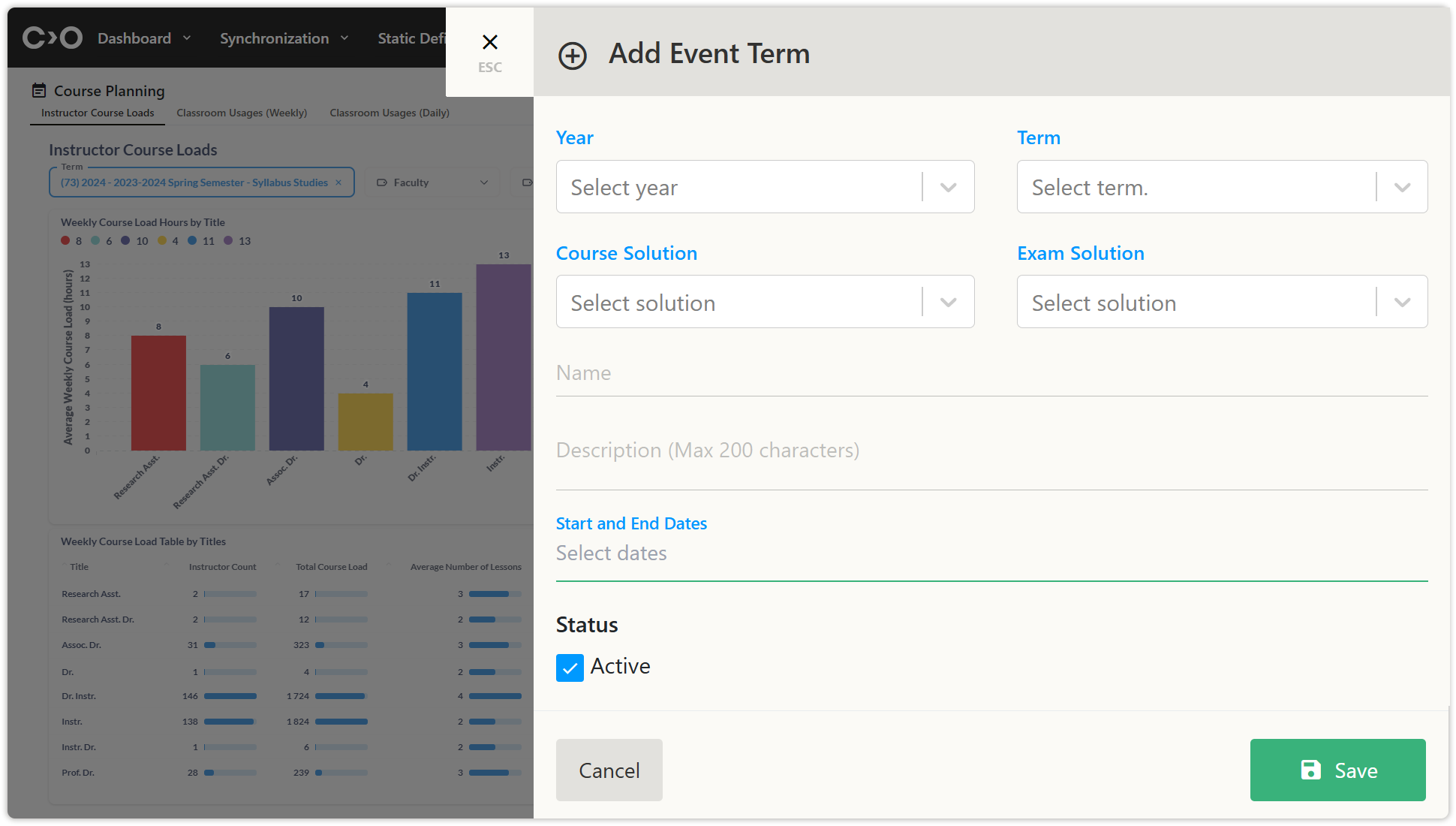Click the Course Planning calendar icon
Screen dimensions: 1456x826
tap(39, 91)
